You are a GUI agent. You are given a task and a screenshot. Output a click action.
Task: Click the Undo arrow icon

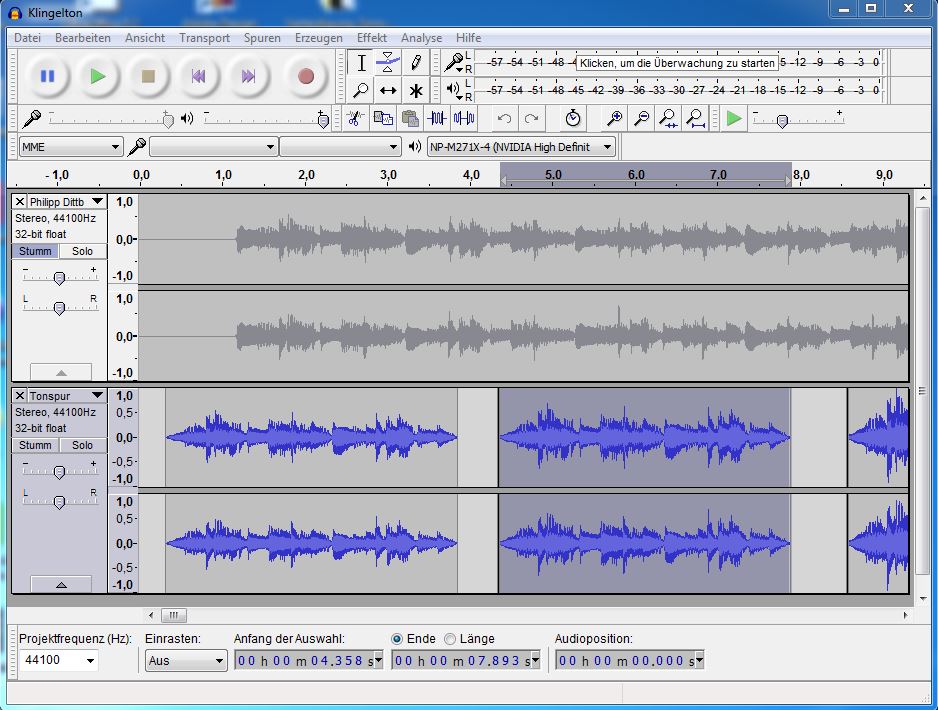[x=504, y=118]
